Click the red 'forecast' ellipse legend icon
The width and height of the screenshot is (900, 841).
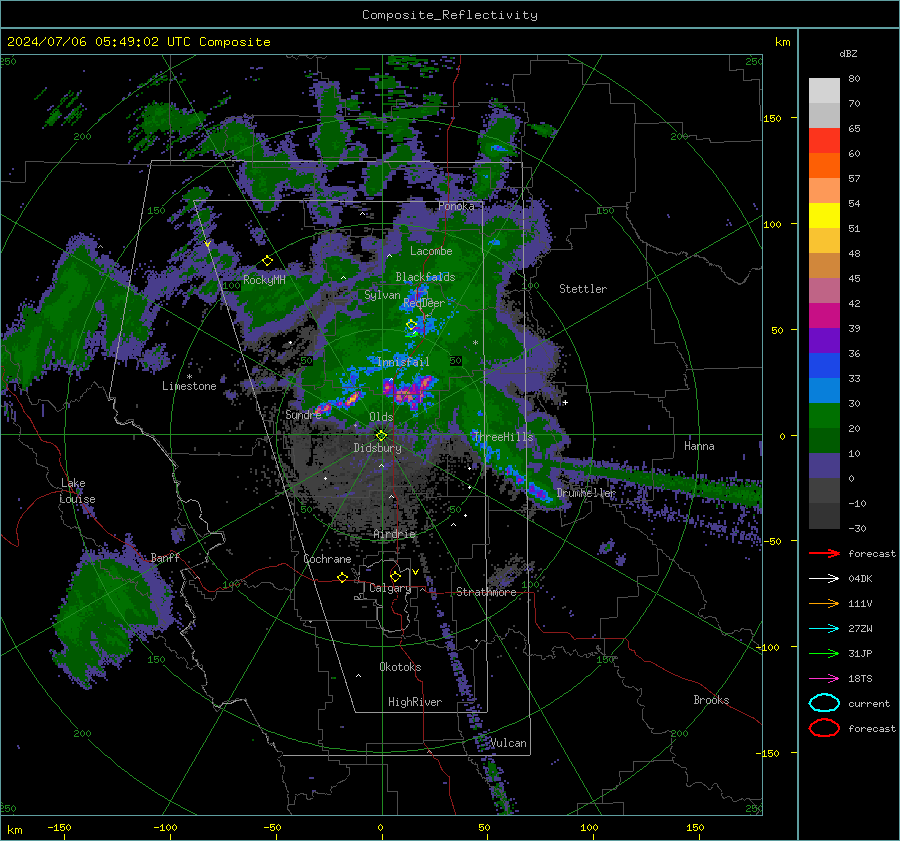[824, 728]
